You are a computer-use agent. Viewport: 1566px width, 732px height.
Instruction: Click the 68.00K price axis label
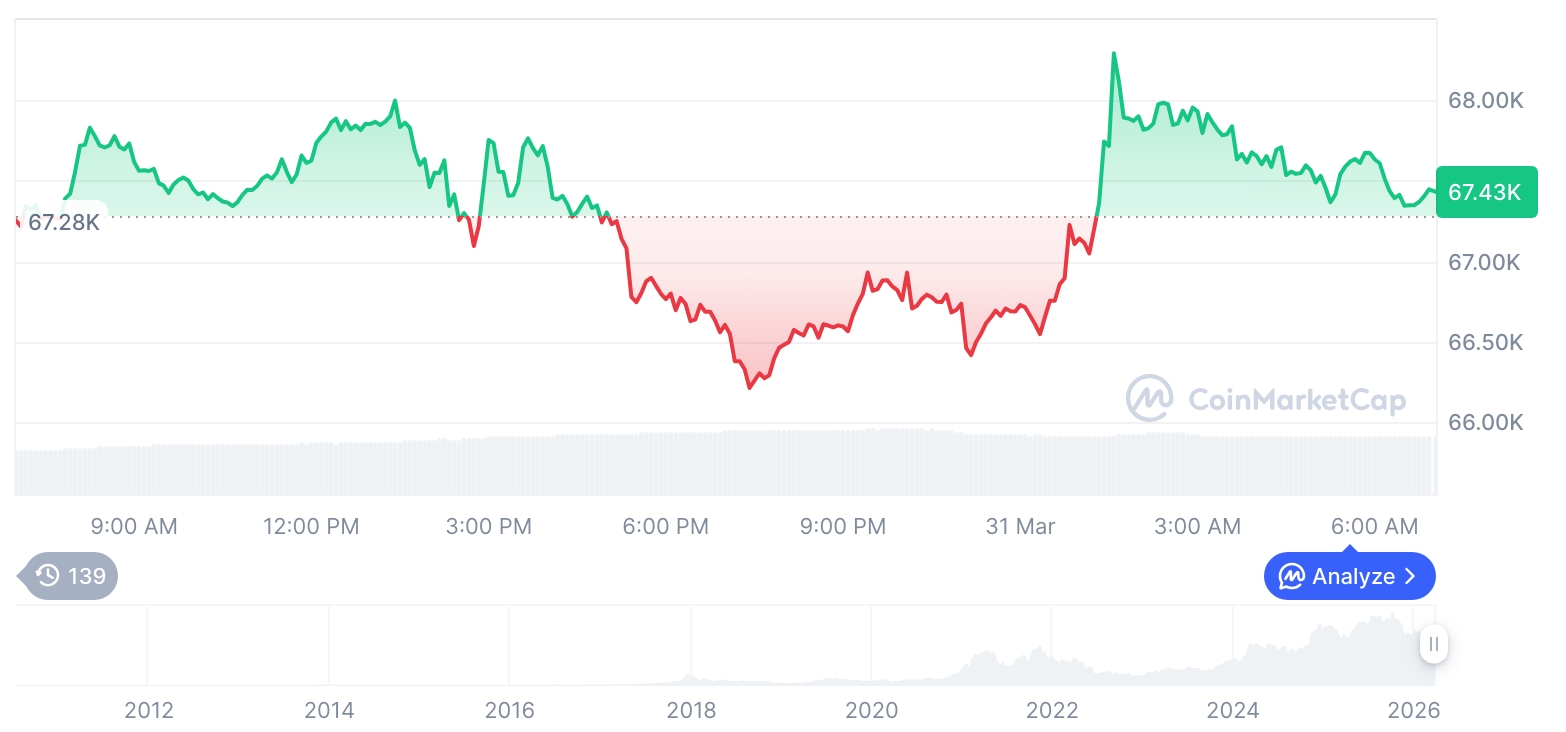pos(1485,101)
